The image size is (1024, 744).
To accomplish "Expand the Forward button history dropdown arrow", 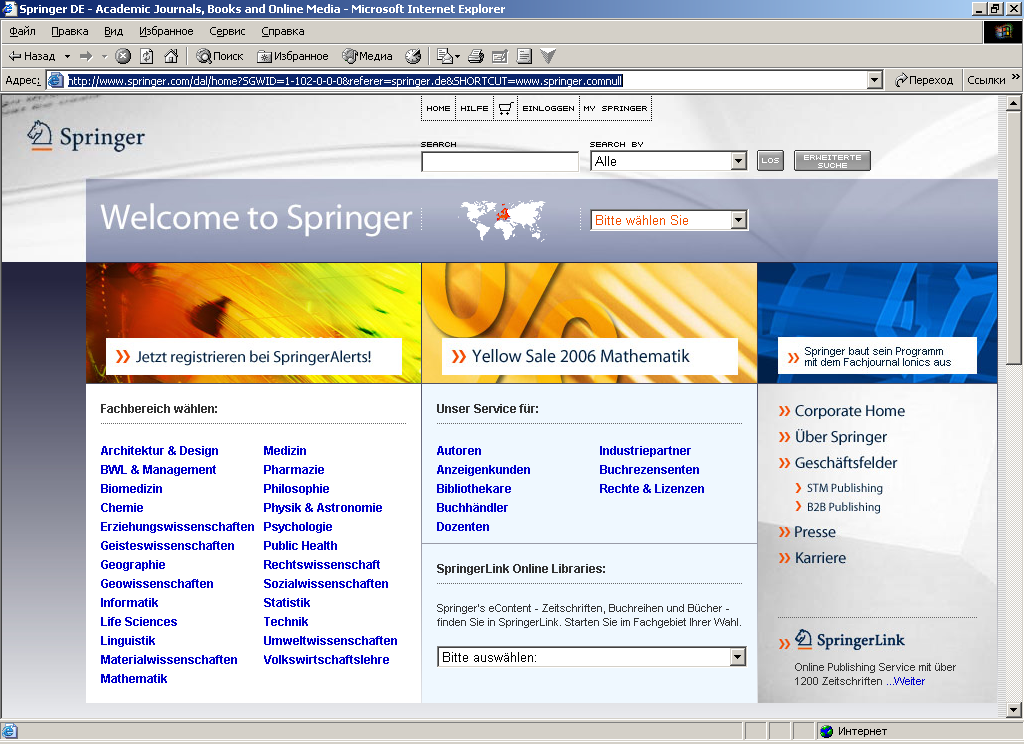I will pos(104,56).
